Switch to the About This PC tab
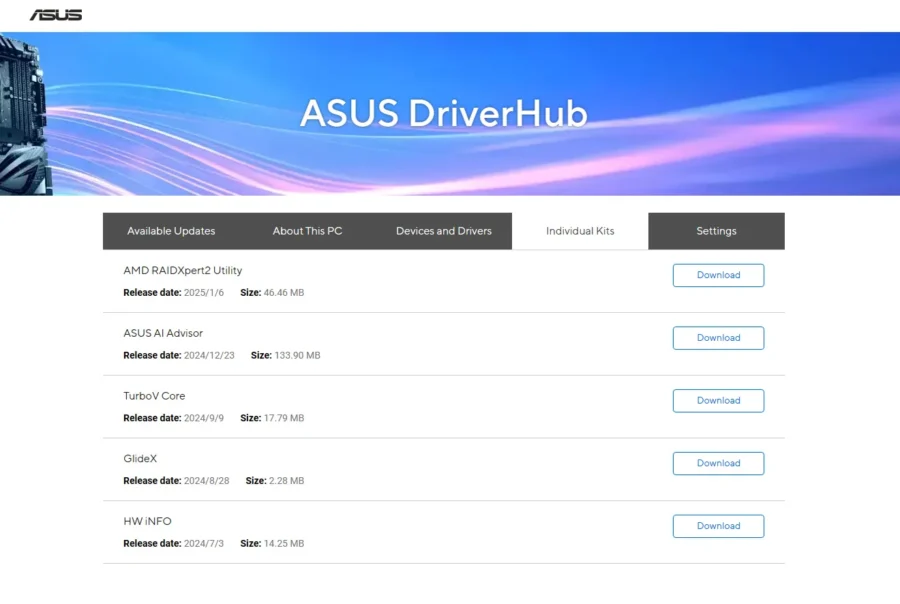 click(x=307, y=231)
